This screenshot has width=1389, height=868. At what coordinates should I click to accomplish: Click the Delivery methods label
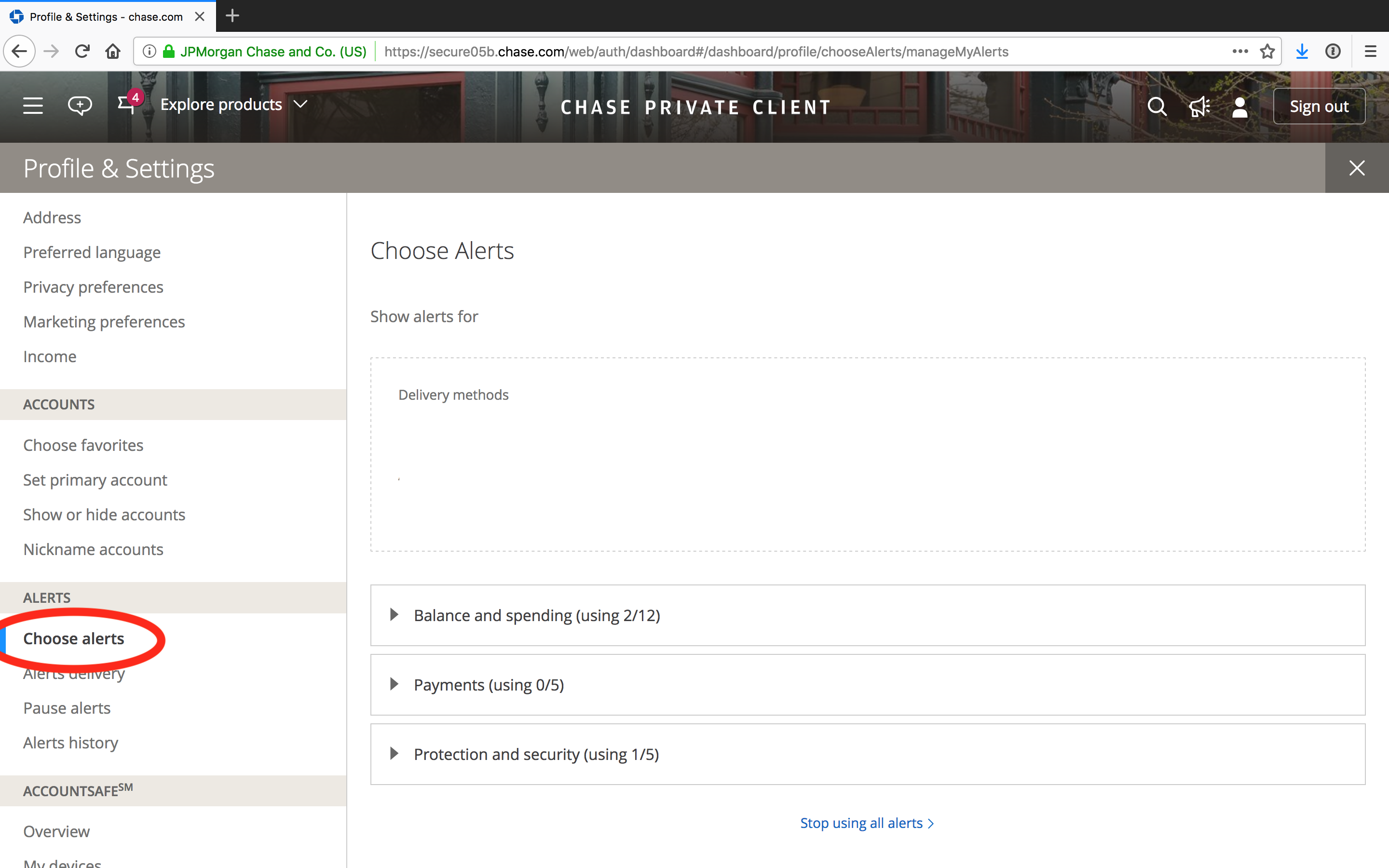[453, 395]
